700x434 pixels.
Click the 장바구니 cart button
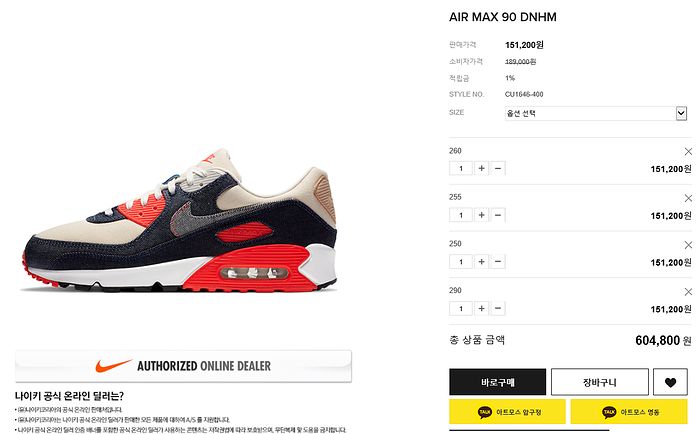600,382
